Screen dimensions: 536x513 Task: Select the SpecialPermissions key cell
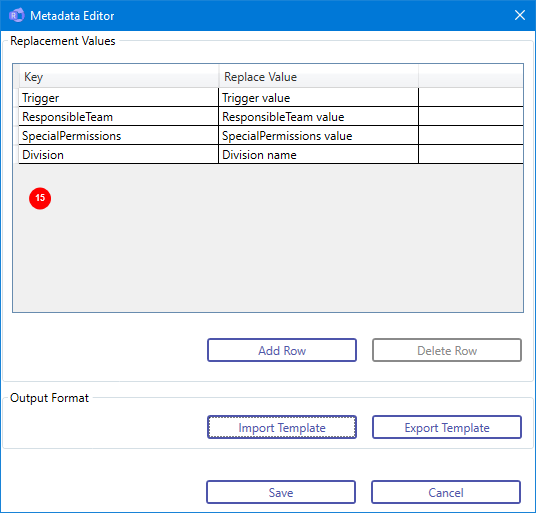click(x=119, y=136)
